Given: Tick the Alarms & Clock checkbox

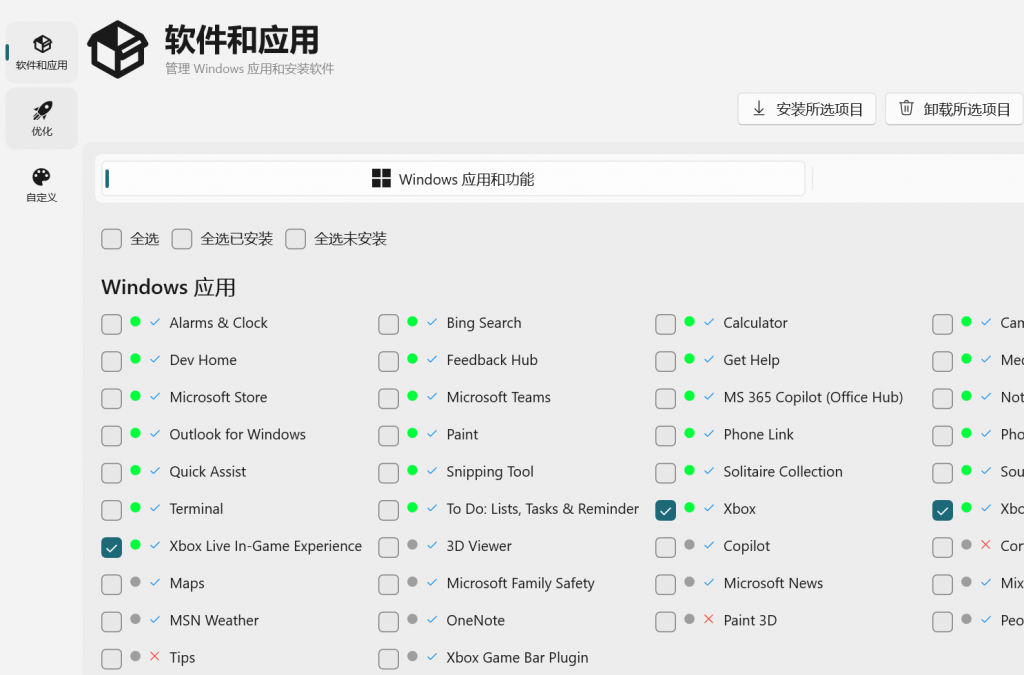Looking at the screenshot, I should click(x=112, y=324).
